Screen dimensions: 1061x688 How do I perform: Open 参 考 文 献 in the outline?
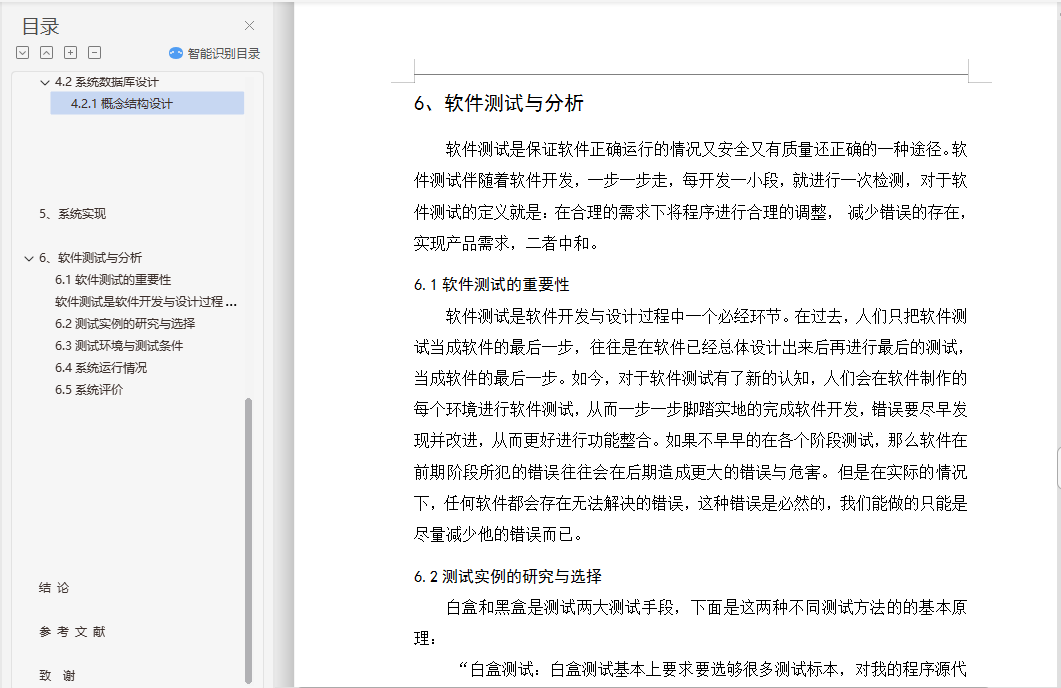tap(72, 631)
